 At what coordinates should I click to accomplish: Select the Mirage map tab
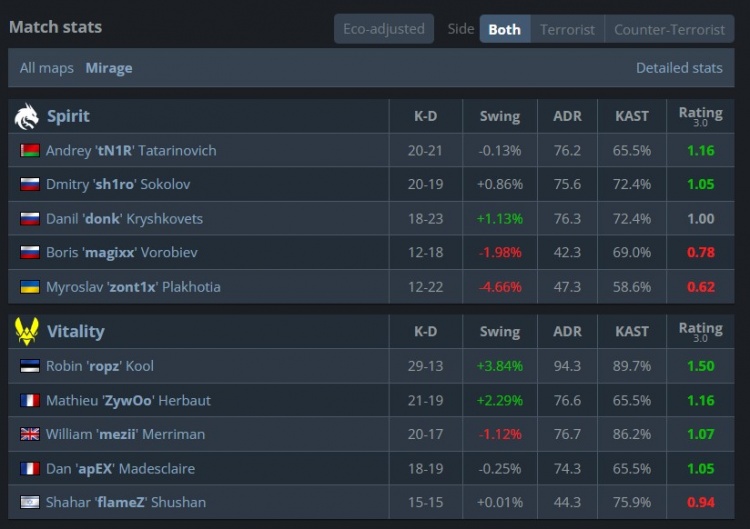[109, 68]
